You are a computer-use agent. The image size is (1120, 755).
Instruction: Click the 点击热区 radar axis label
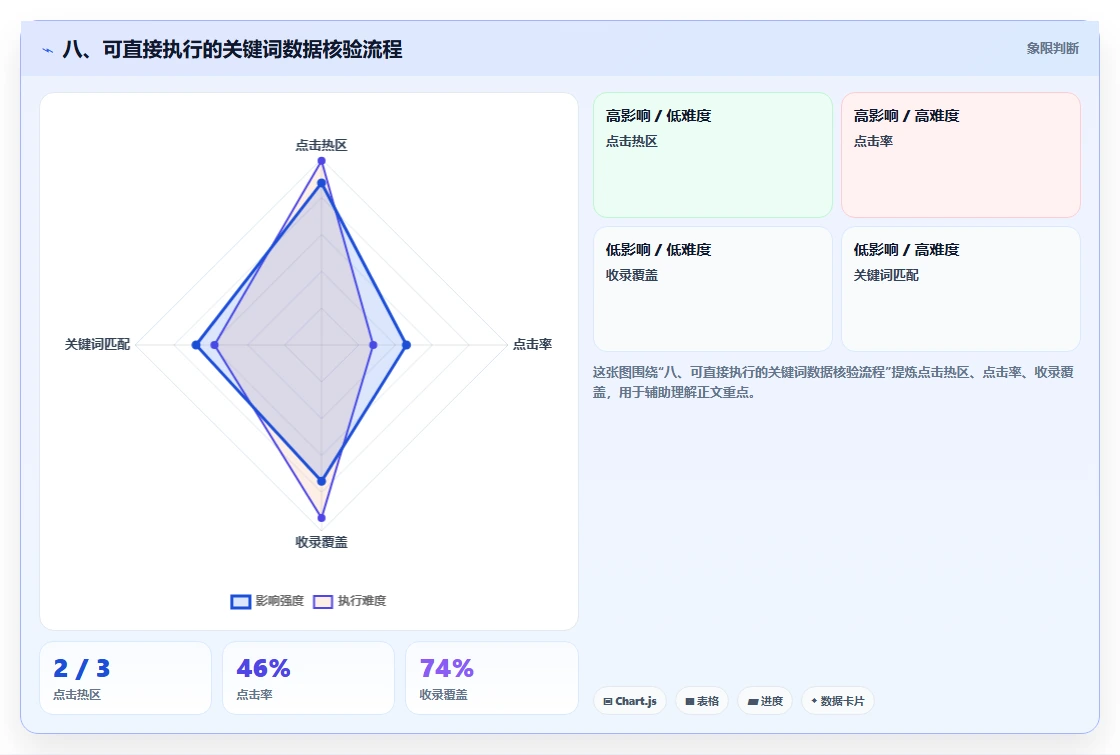pos(321,145)
